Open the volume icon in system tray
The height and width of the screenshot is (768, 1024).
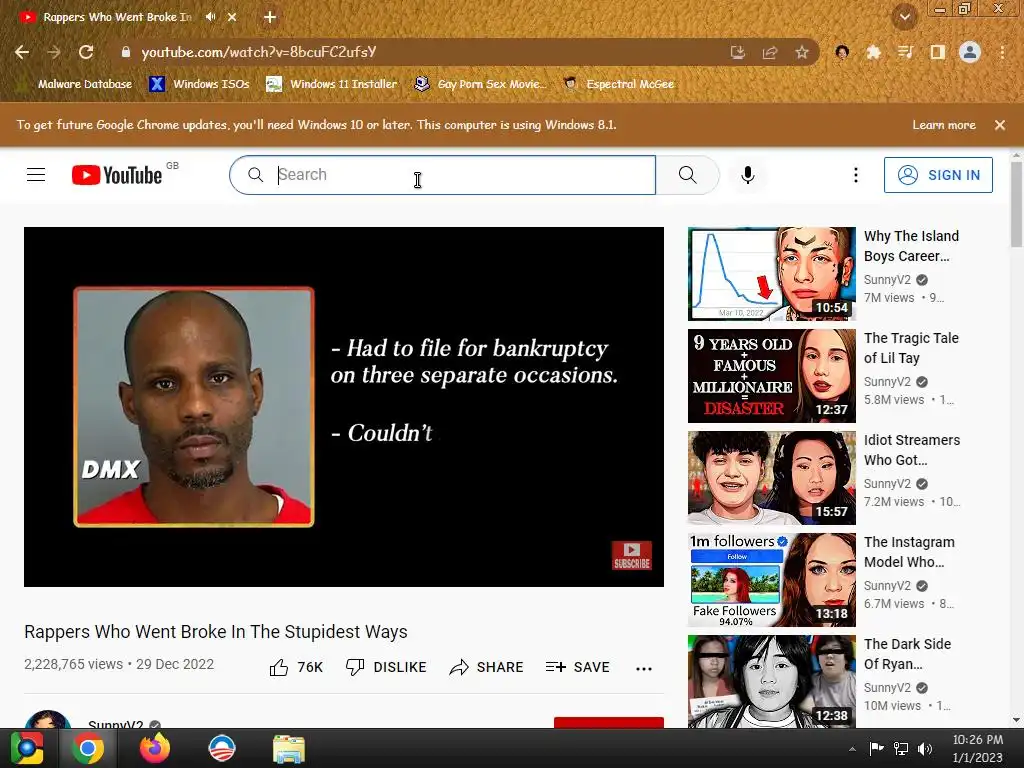(925, 749)
